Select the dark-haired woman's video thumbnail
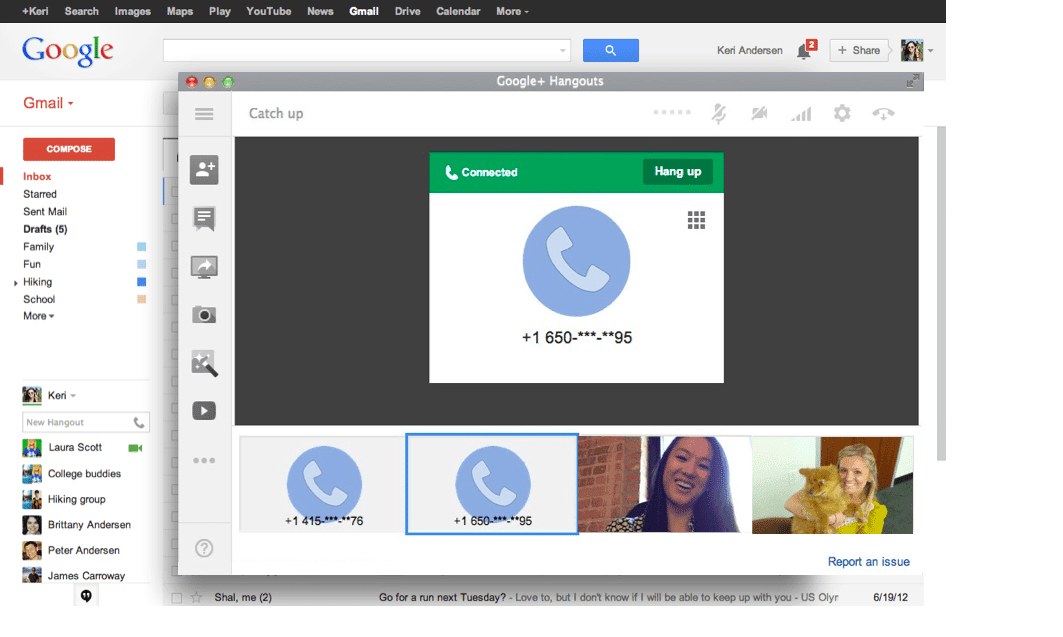 point(664,484)
